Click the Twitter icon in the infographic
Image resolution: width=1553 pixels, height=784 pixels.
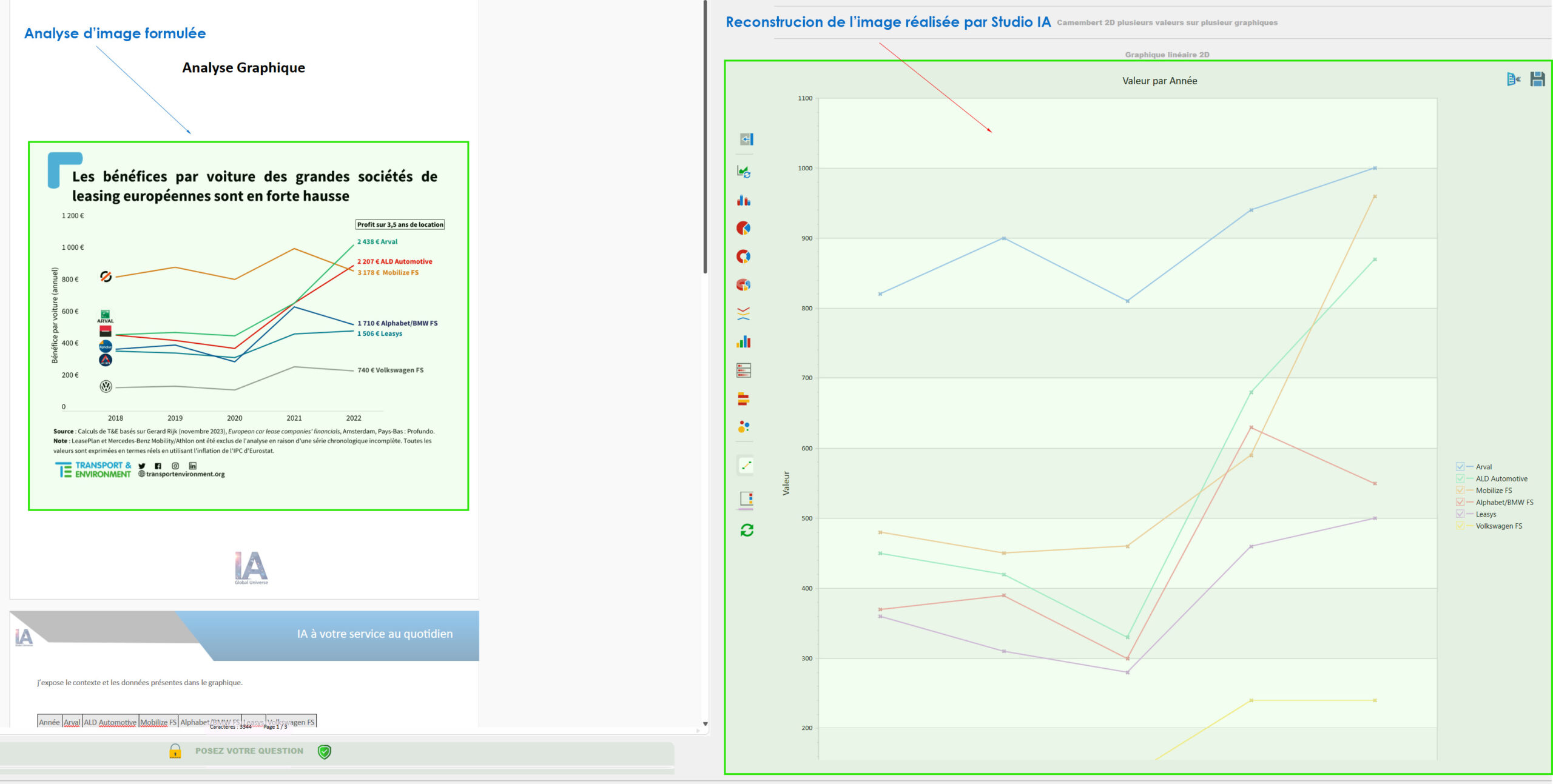(142, 466)
